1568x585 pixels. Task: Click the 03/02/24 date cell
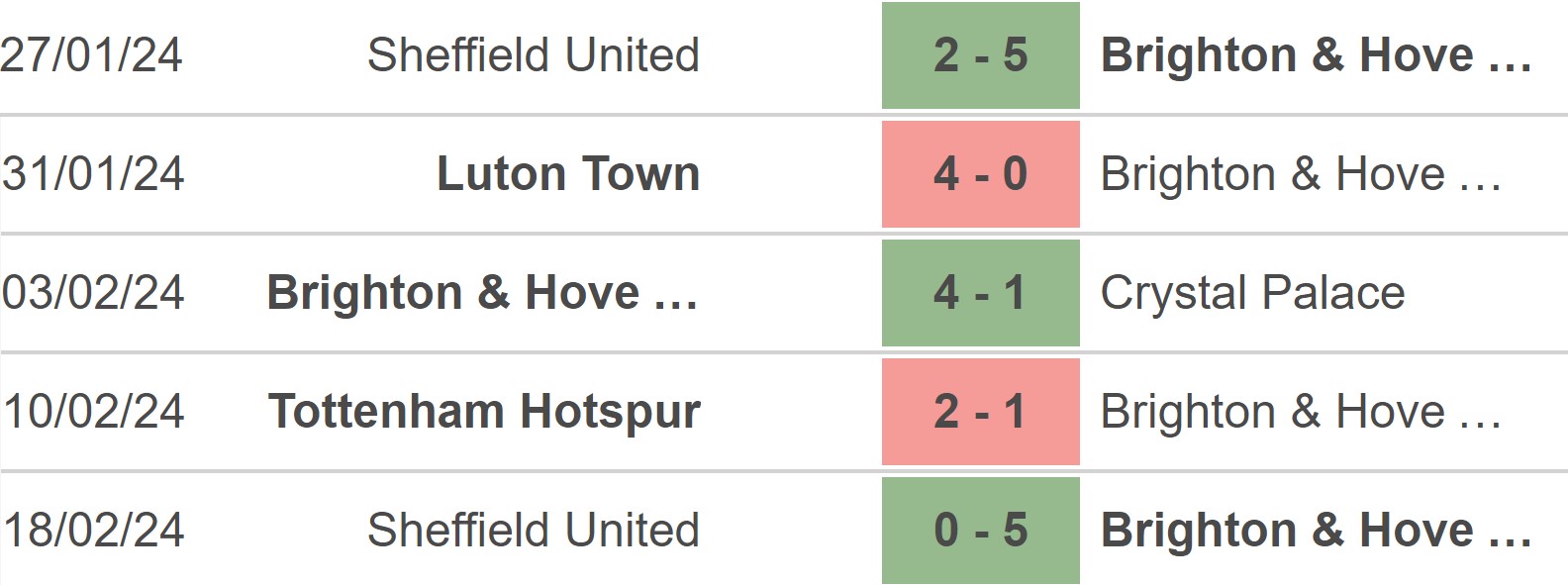coord(92,293)
